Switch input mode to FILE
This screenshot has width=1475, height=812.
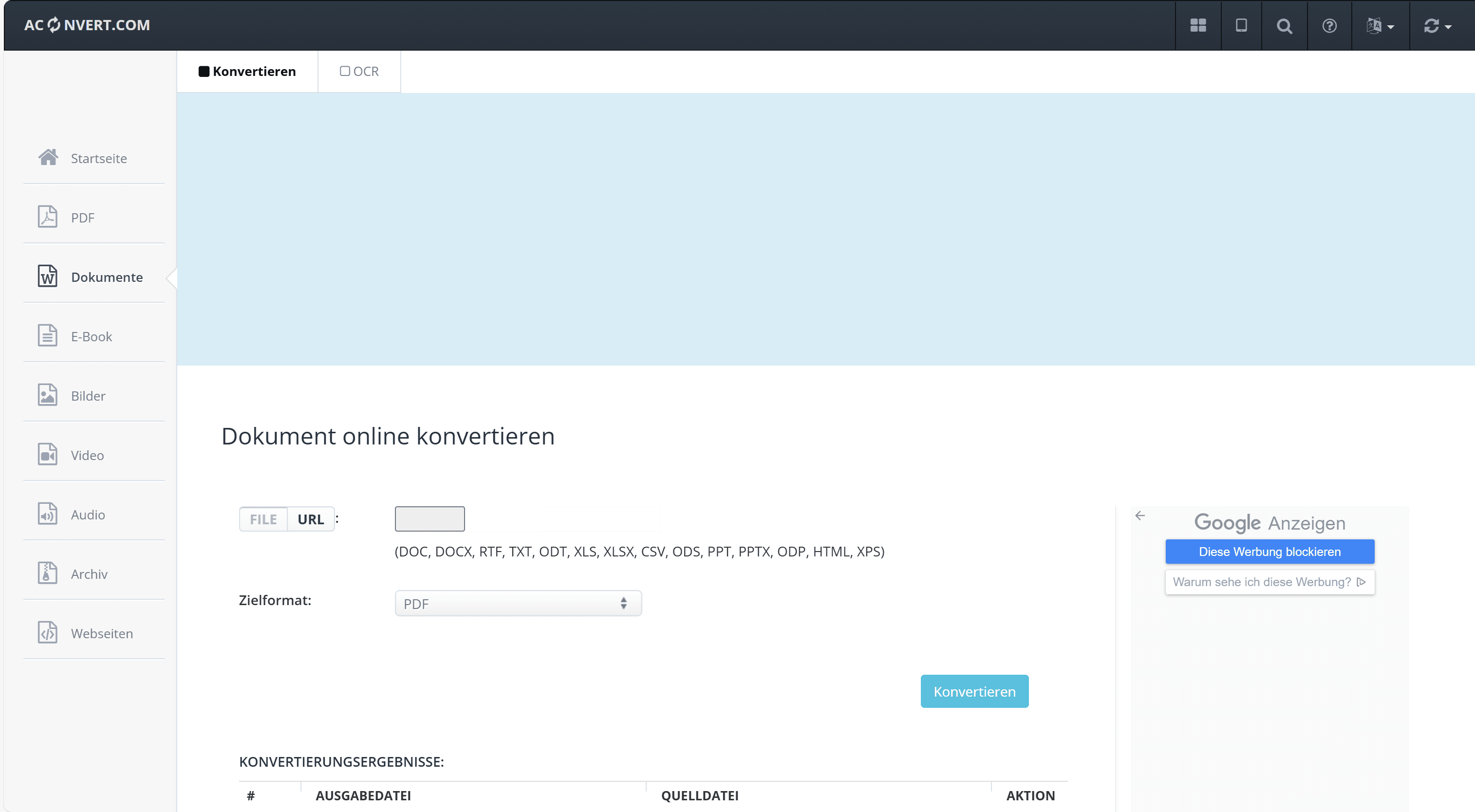click(263, 519)
